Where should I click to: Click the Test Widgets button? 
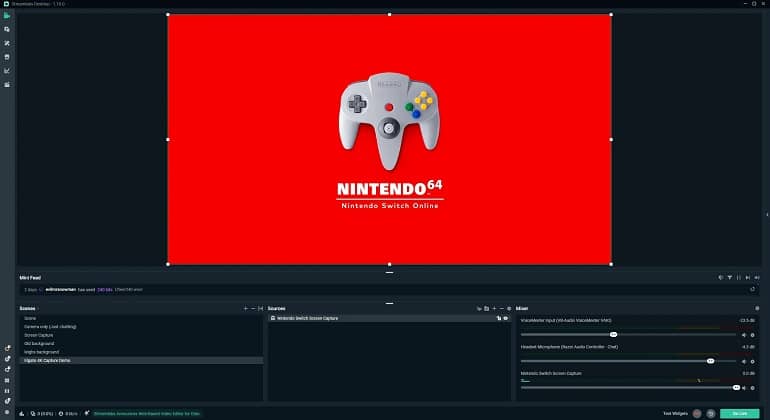click(x=676, y=414)
